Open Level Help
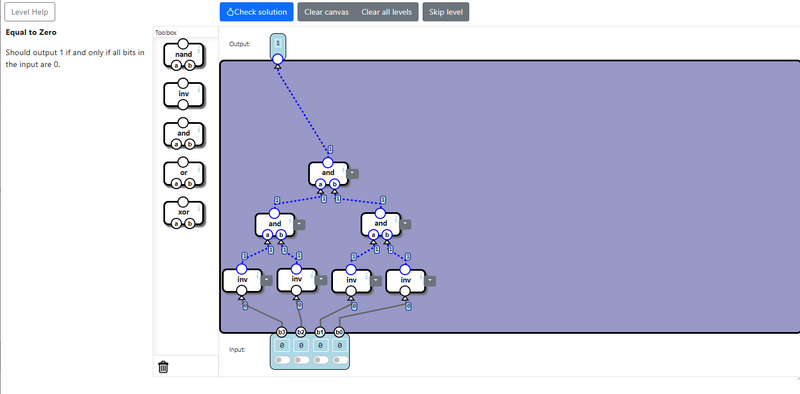 coord(30,12)
